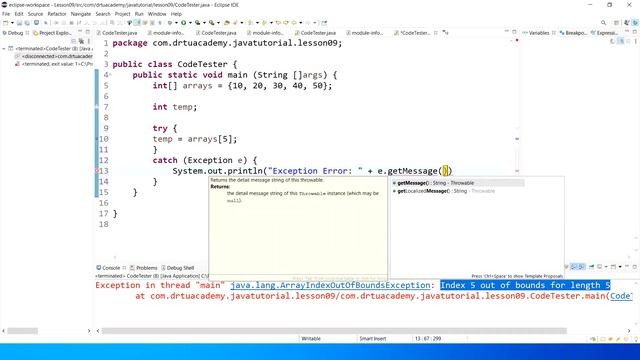Open the Refactor menu
Image resolution: width=640 pixels, height=360 pixels.
point(57,14)
